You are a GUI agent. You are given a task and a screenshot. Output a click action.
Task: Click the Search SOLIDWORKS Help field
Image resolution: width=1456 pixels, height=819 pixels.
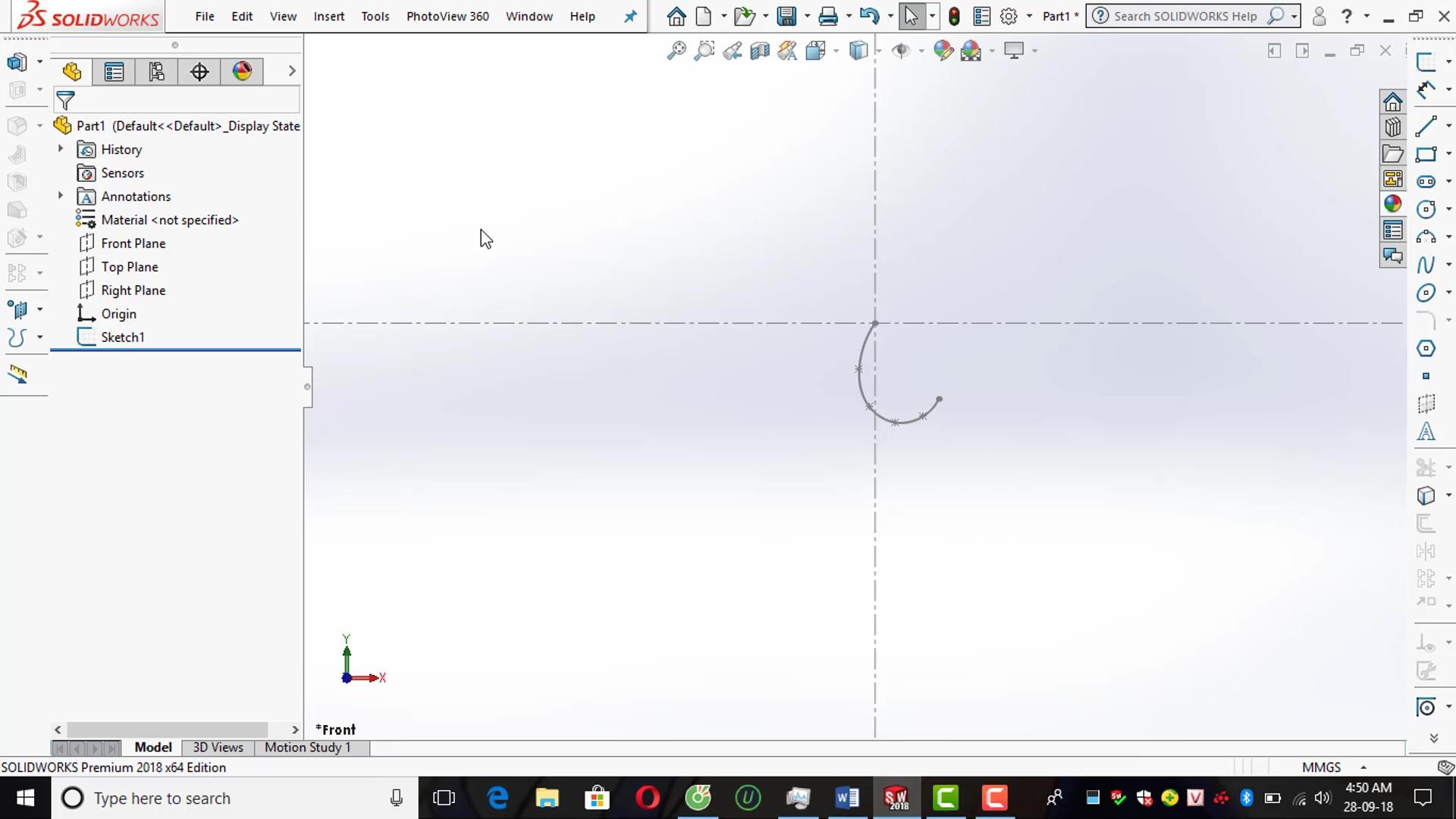1185,16
